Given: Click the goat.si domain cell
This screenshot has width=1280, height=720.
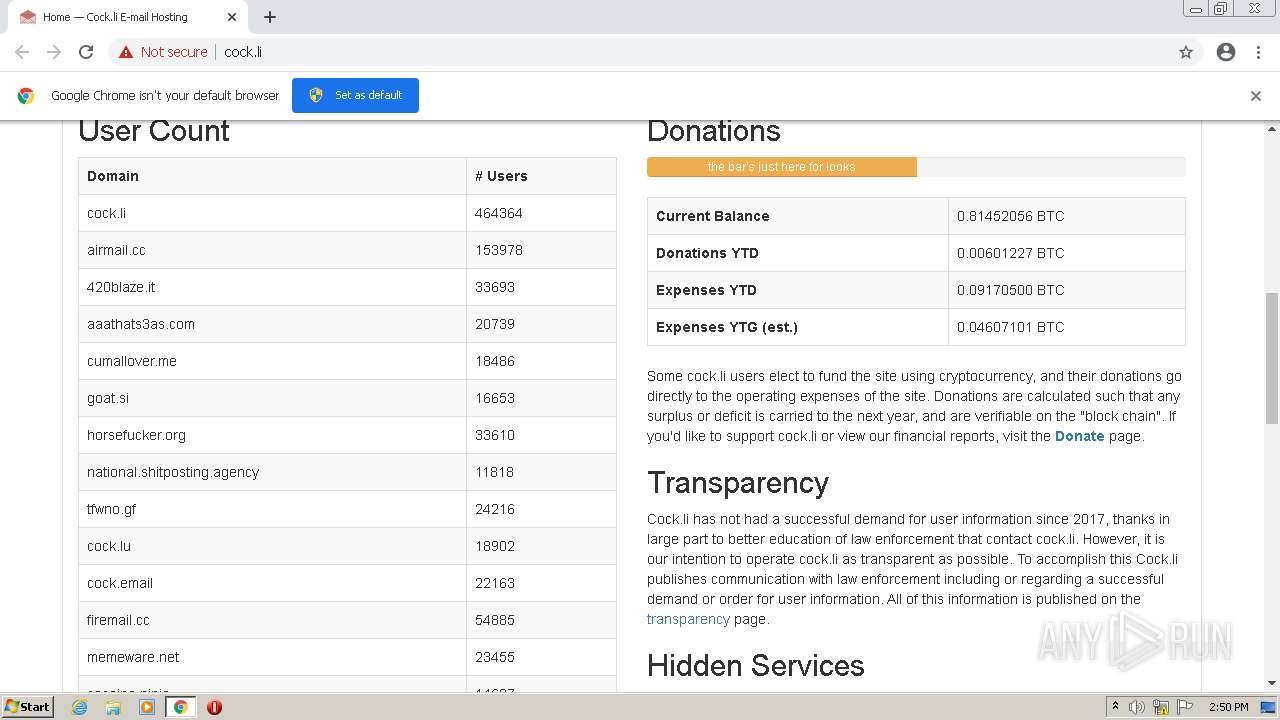Looking at the screenshot, I should click(272, 398).
